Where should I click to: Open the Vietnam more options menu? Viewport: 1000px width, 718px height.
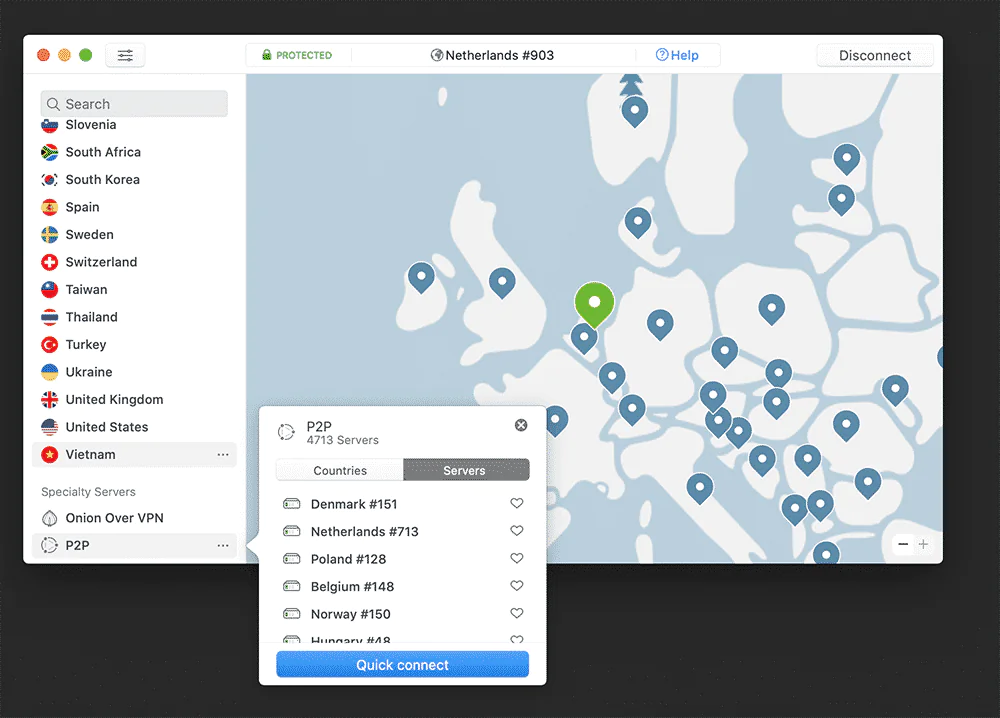(223, 455)
